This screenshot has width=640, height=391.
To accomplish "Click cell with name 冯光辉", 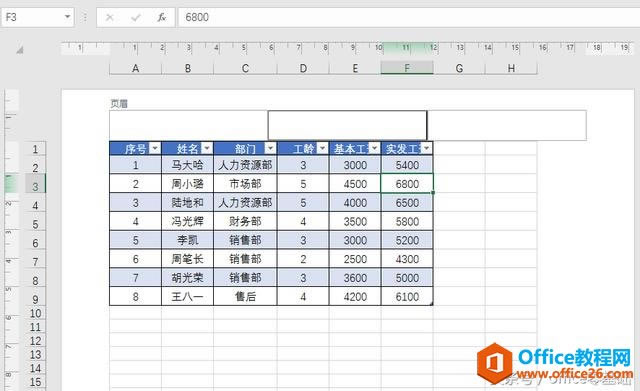I will (188, 221).
